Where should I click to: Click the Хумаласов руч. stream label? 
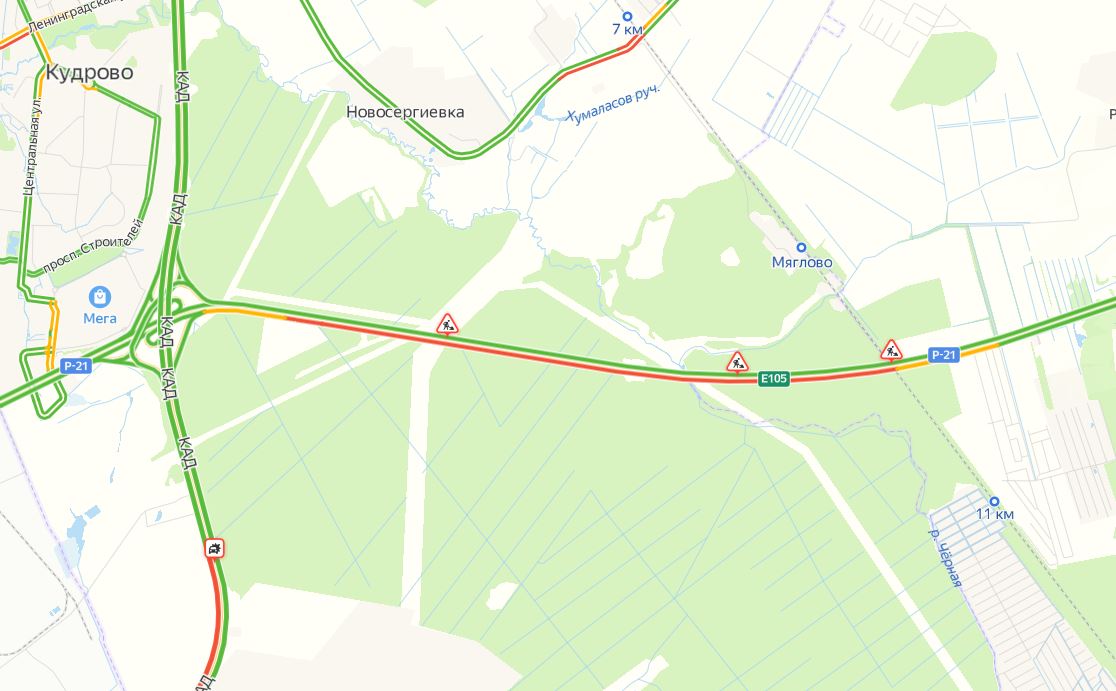(x=614, y=105)
